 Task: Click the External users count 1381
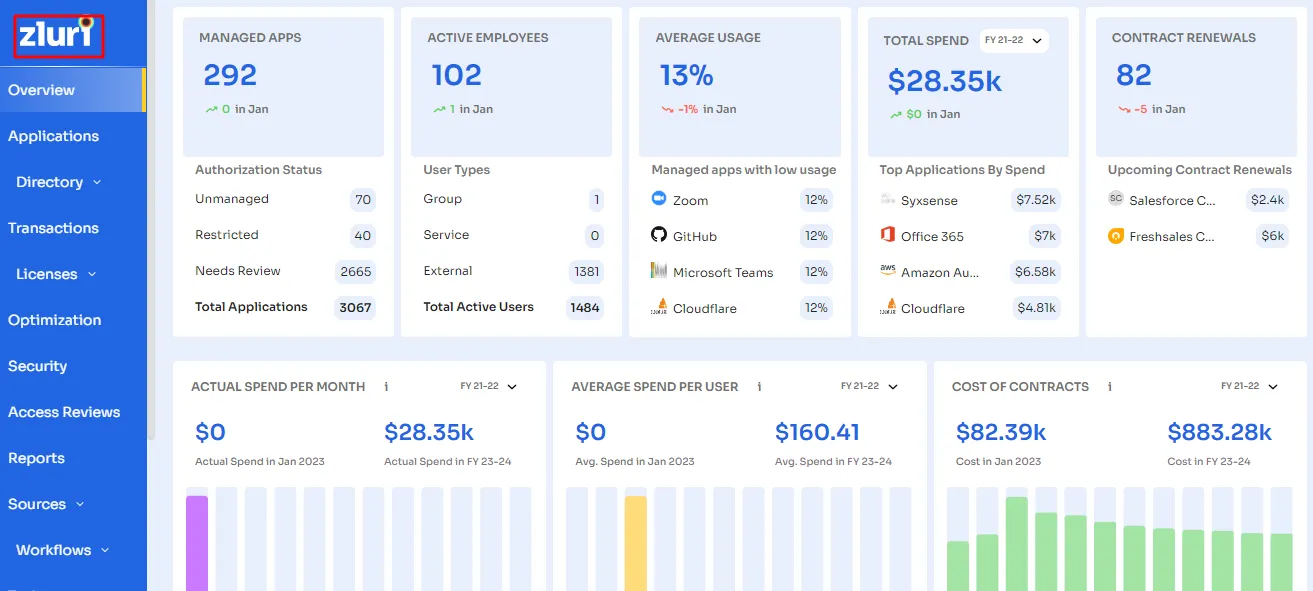[586, 271]
